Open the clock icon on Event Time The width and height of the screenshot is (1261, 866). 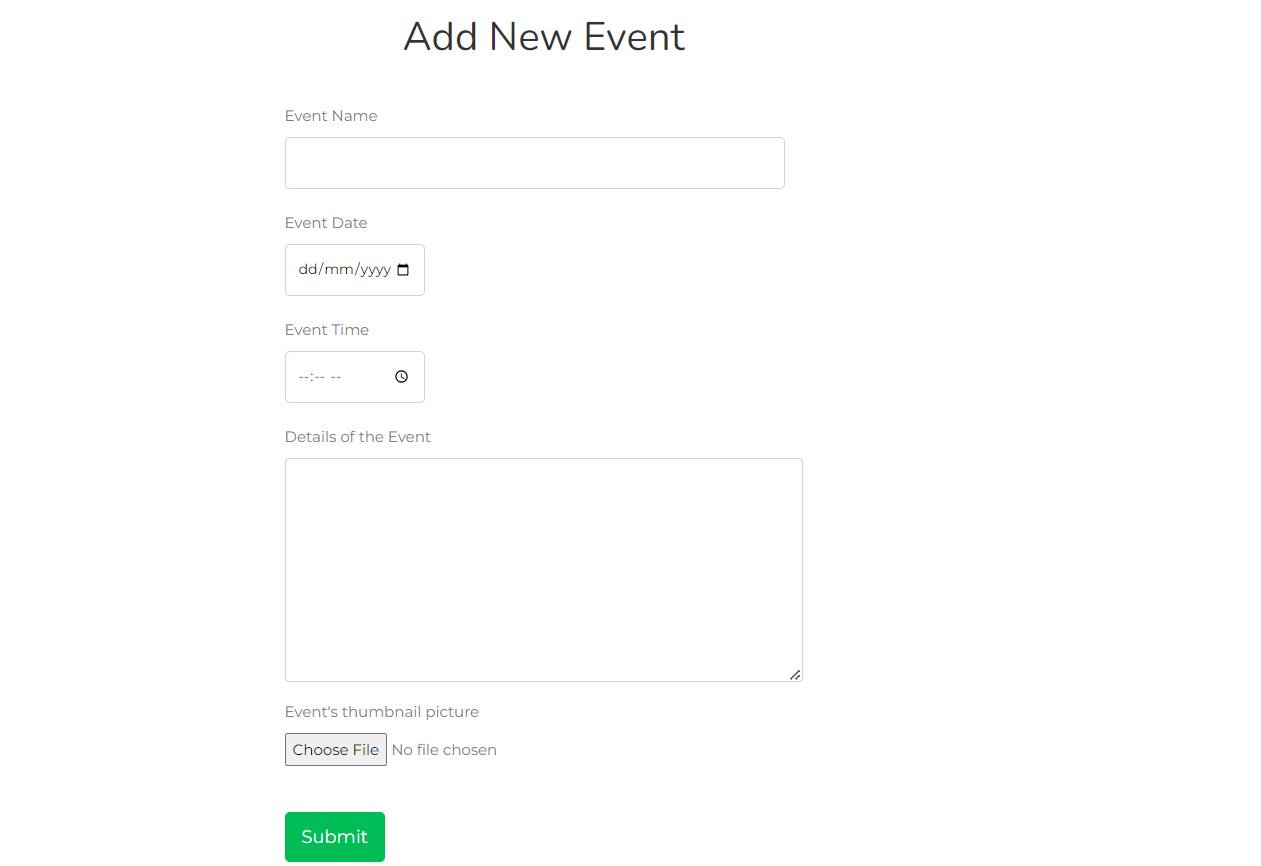click(x=401, y=376)
